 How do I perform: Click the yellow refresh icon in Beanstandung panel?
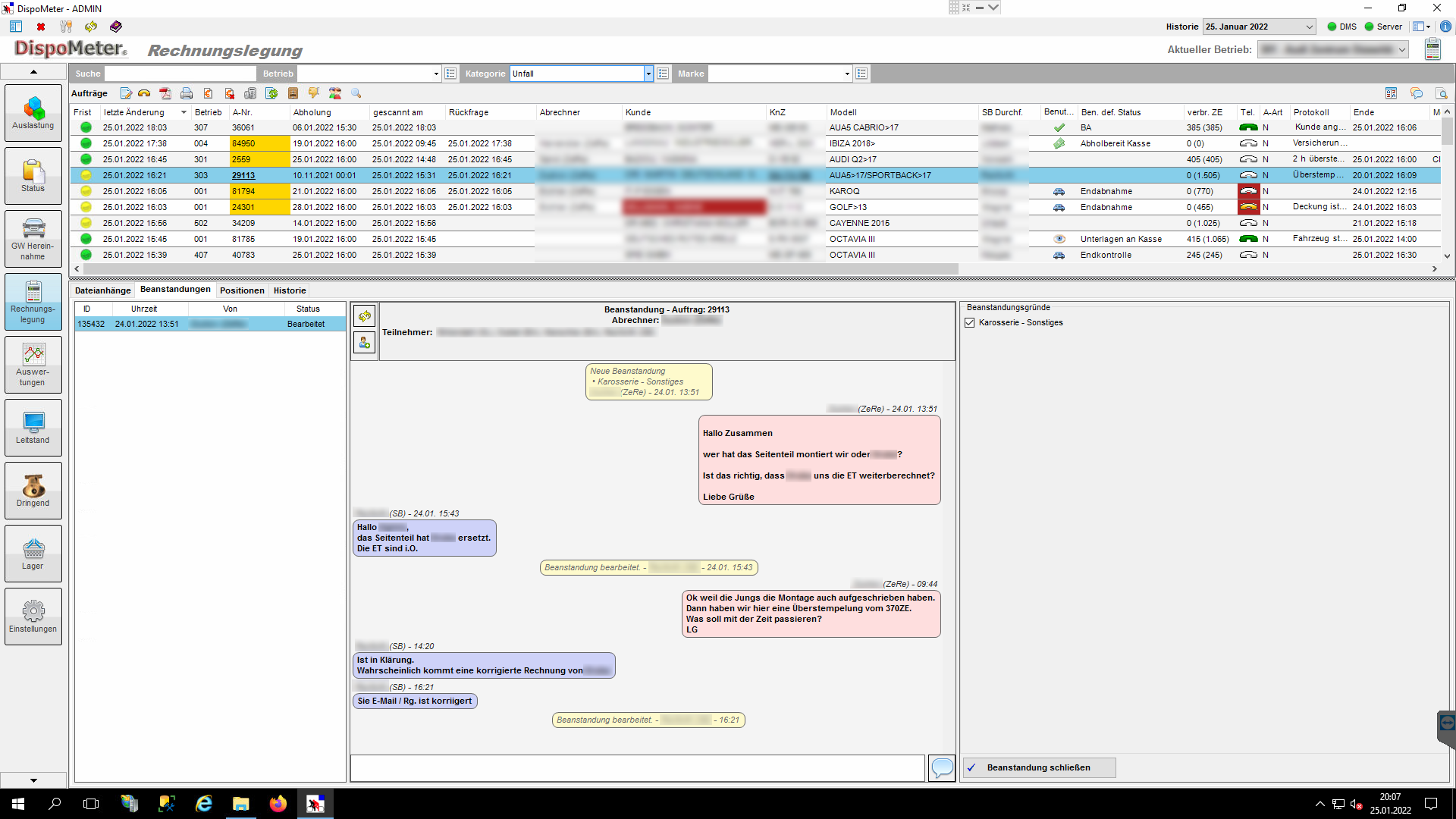[365, 315]
